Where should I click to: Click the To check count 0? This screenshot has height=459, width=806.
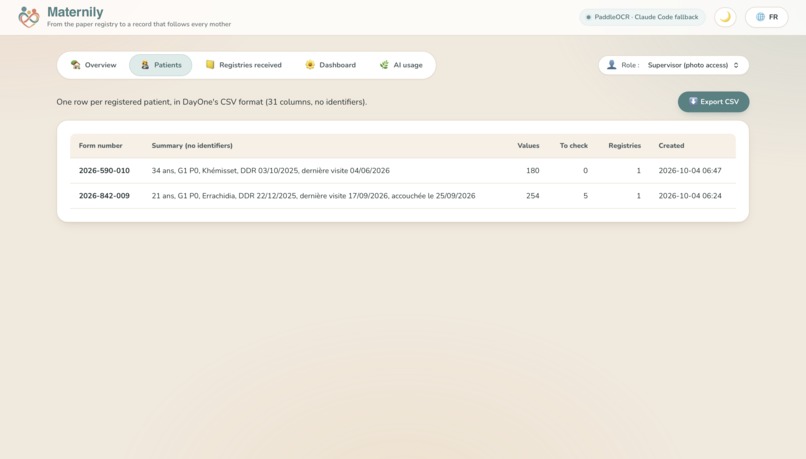tap(585, 171)
